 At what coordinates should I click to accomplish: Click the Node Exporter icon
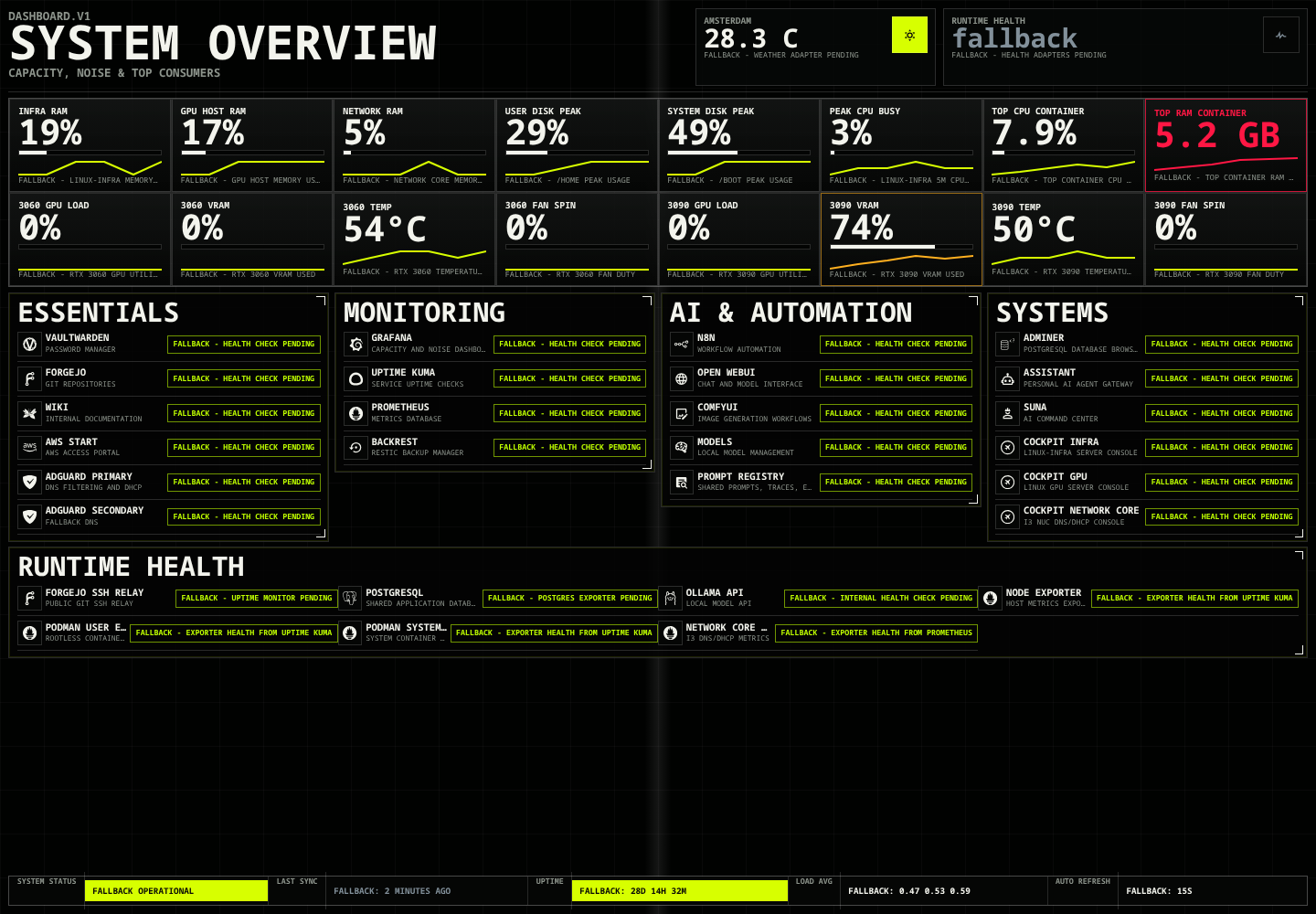[991, 598]
